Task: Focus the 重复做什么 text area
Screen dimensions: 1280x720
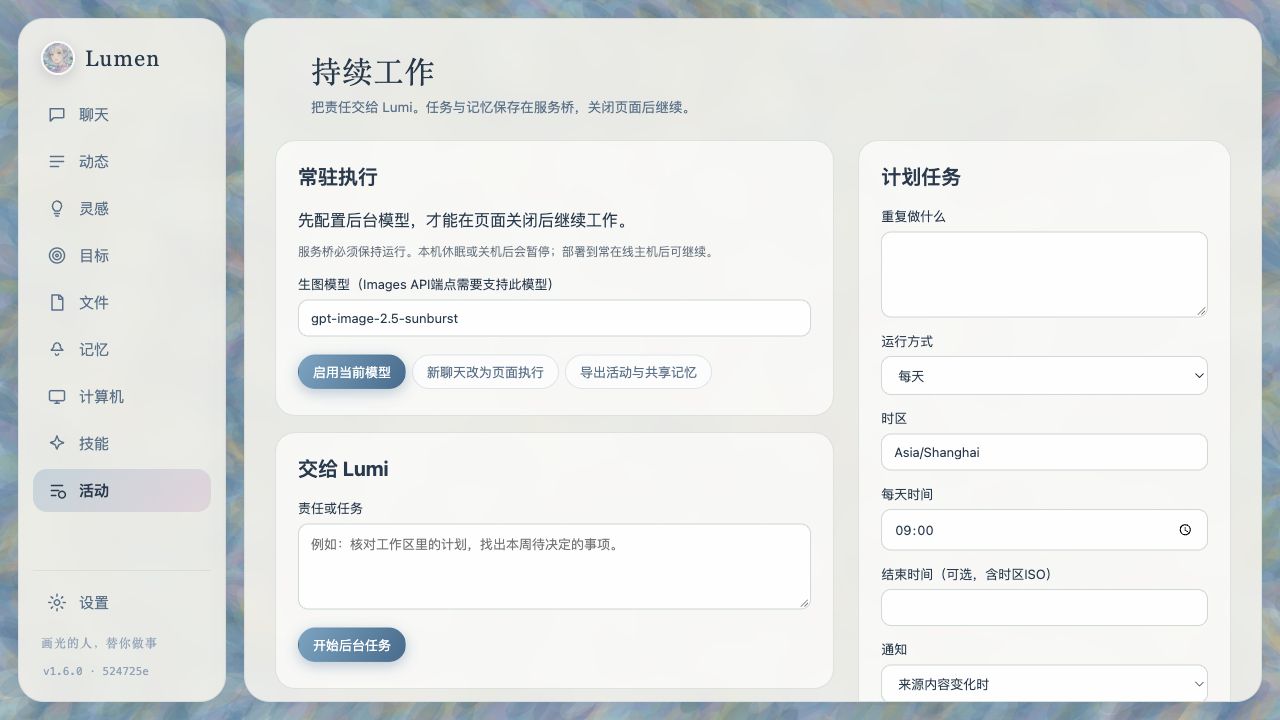Action: coord(1044,275)
